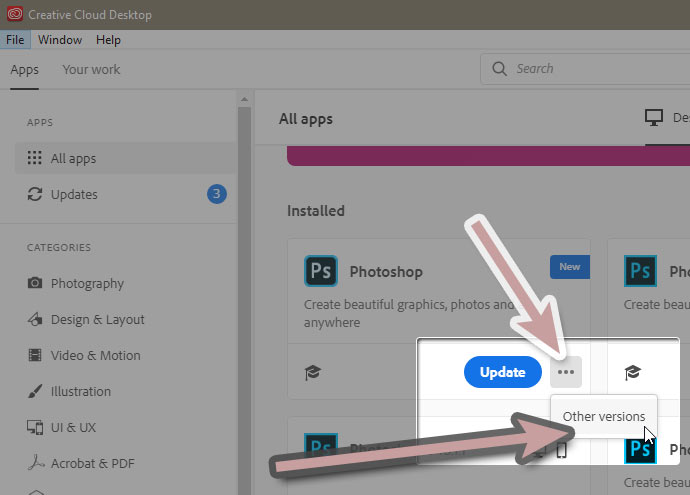Click the Update button for Photoshop
The width and height of the screenshot is (690, 495).
(x=503, y=372)
